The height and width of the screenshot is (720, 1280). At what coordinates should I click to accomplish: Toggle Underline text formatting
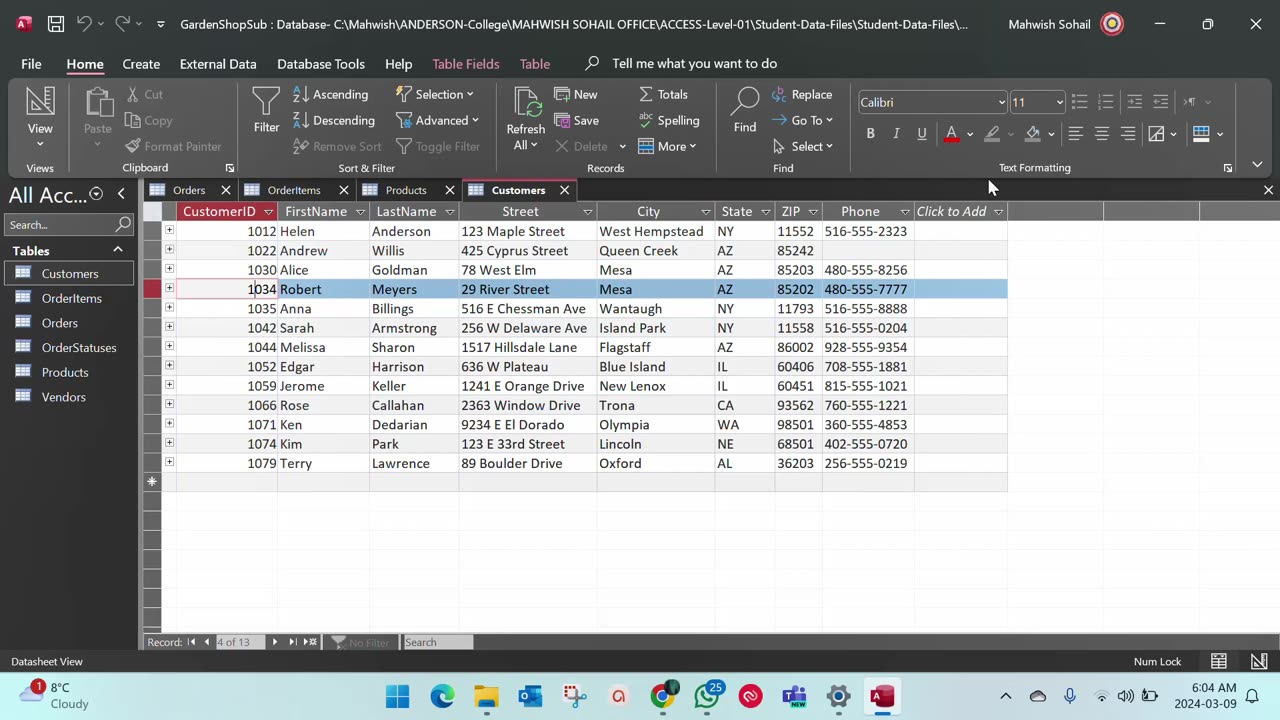click(922, 133)
